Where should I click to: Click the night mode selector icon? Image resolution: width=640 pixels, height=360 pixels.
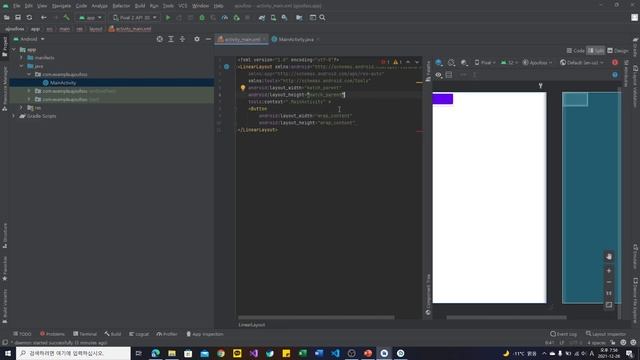pyautogui.click(x=464, y=62)
